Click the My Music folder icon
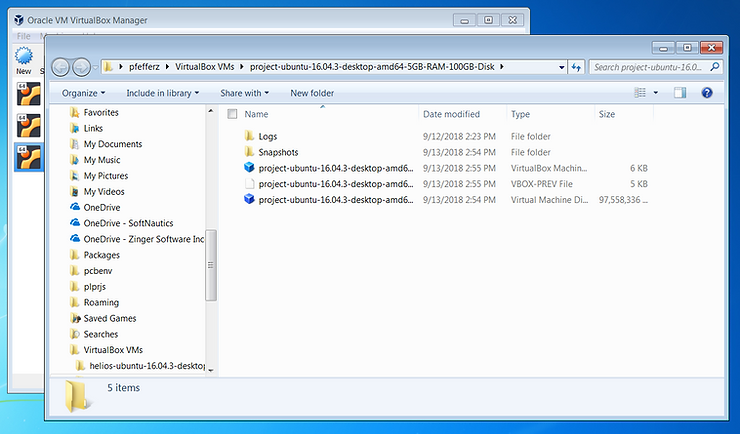740x434 pixels. click(75, 159)
